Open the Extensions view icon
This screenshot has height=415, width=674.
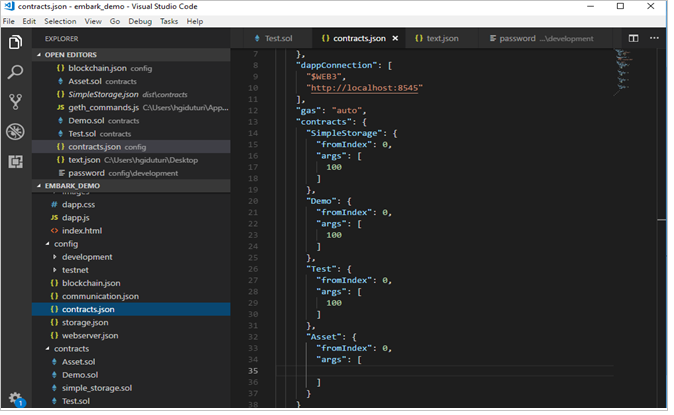coord(15,162)
